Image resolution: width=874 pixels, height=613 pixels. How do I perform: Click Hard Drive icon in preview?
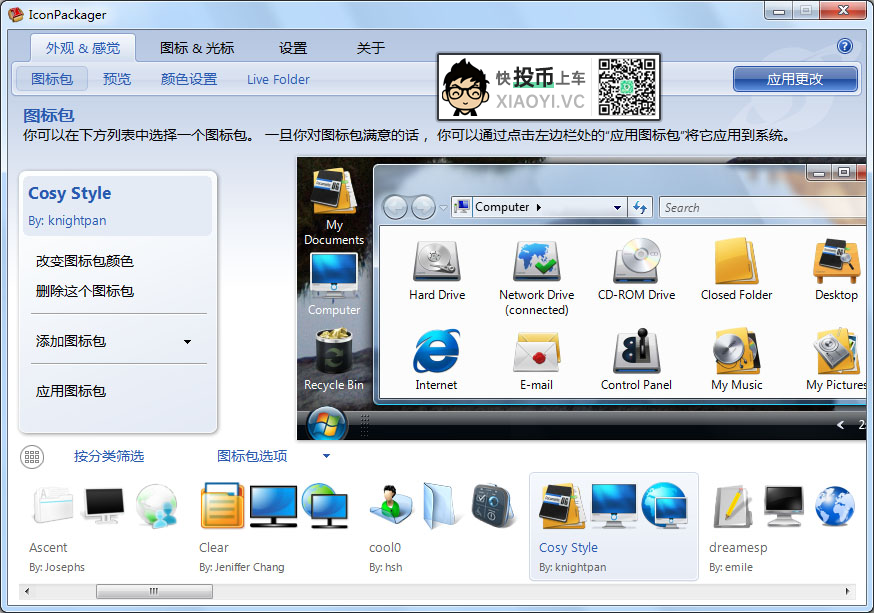437,261
